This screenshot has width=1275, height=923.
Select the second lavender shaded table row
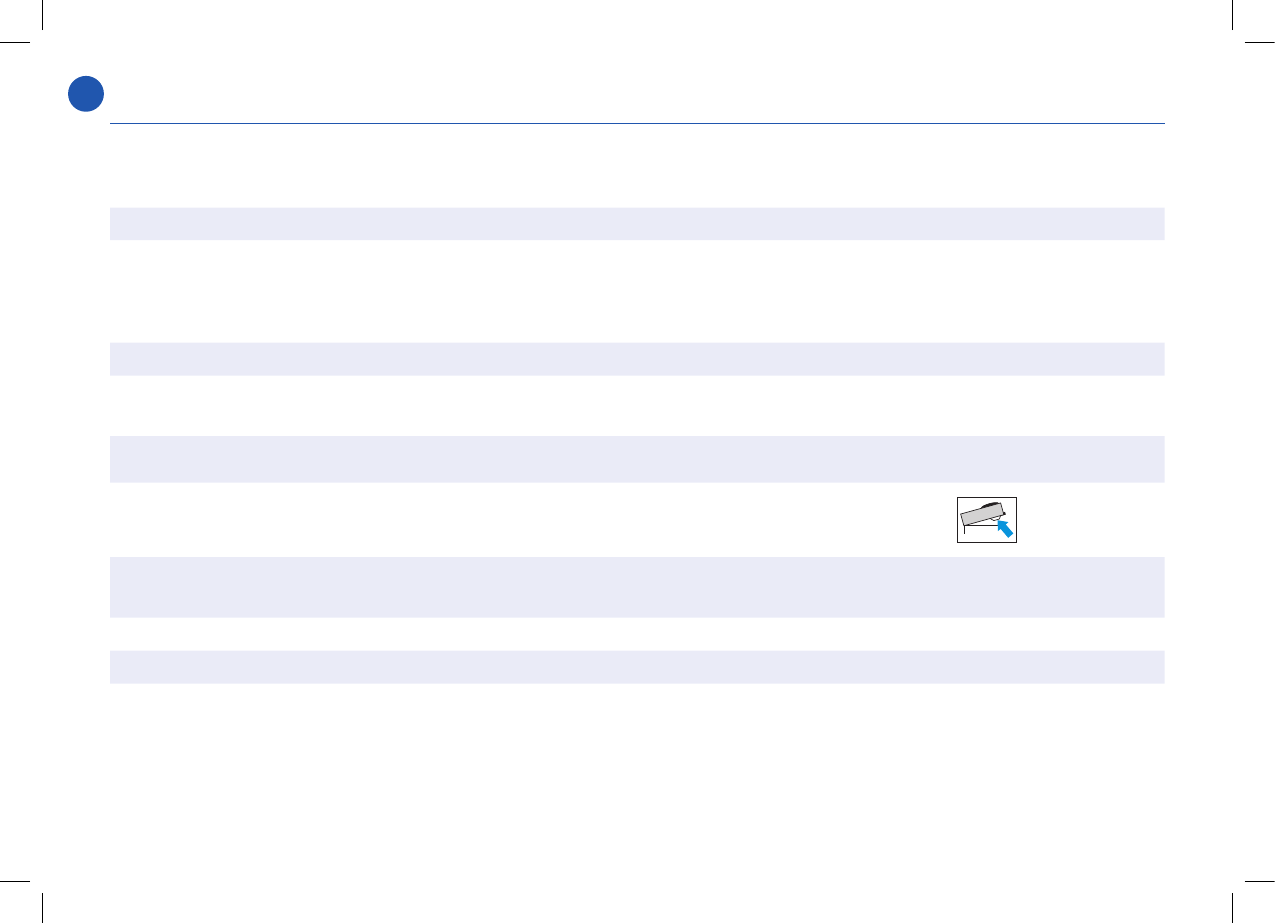pyautogui.click(x=636, y=359)
